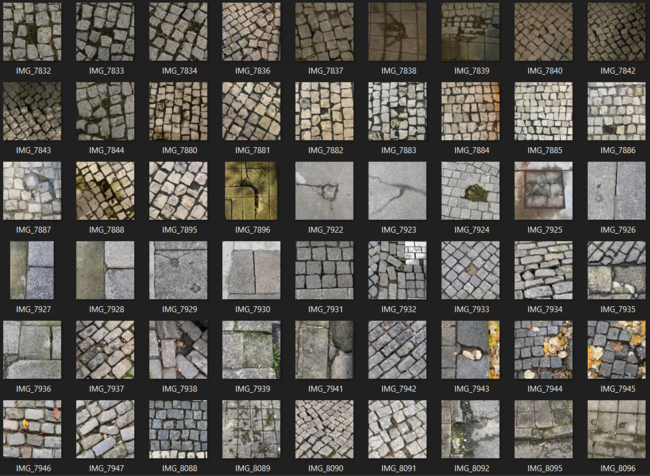Open the IMG_7842 photo thumbnail

[x=616, y=32]
